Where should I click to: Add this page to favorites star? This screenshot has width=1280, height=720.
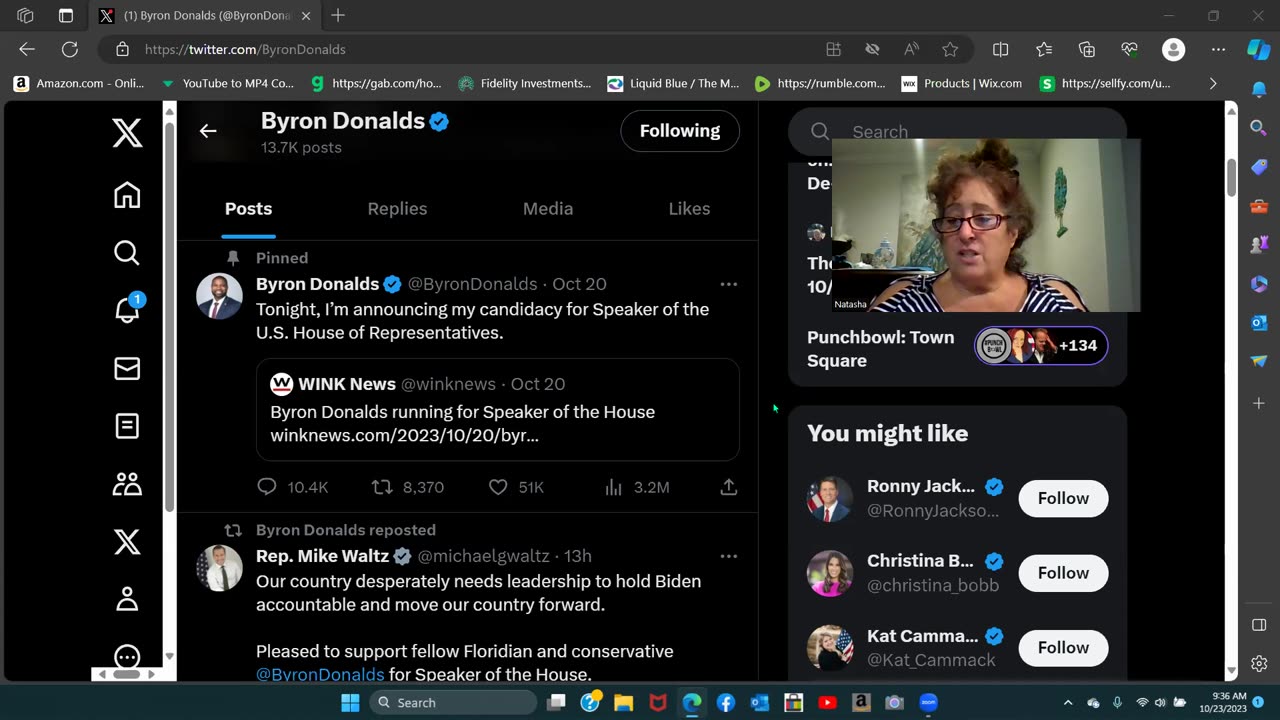950,49
